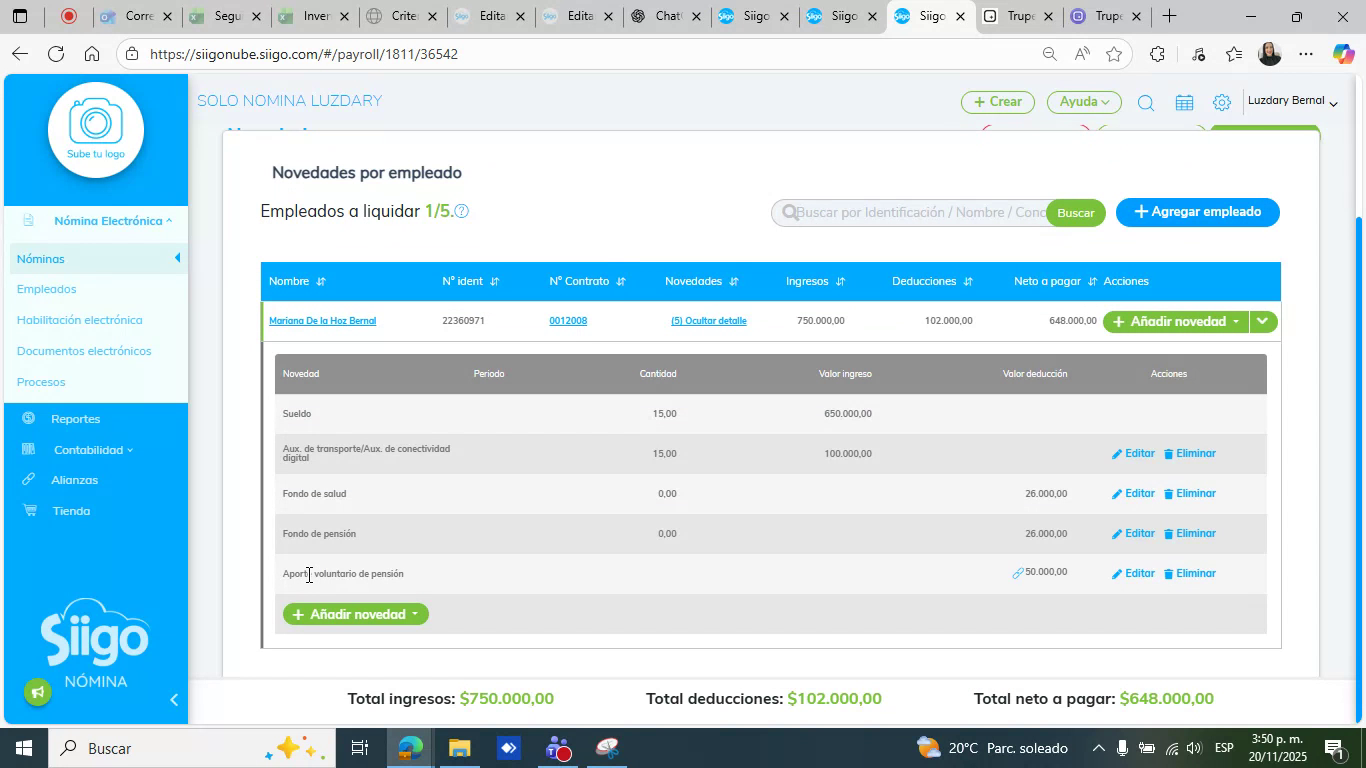Viewport: 1366px width, 768px height.
Task: Open the Crear dropdown button
Action: (x=997, y=102)
